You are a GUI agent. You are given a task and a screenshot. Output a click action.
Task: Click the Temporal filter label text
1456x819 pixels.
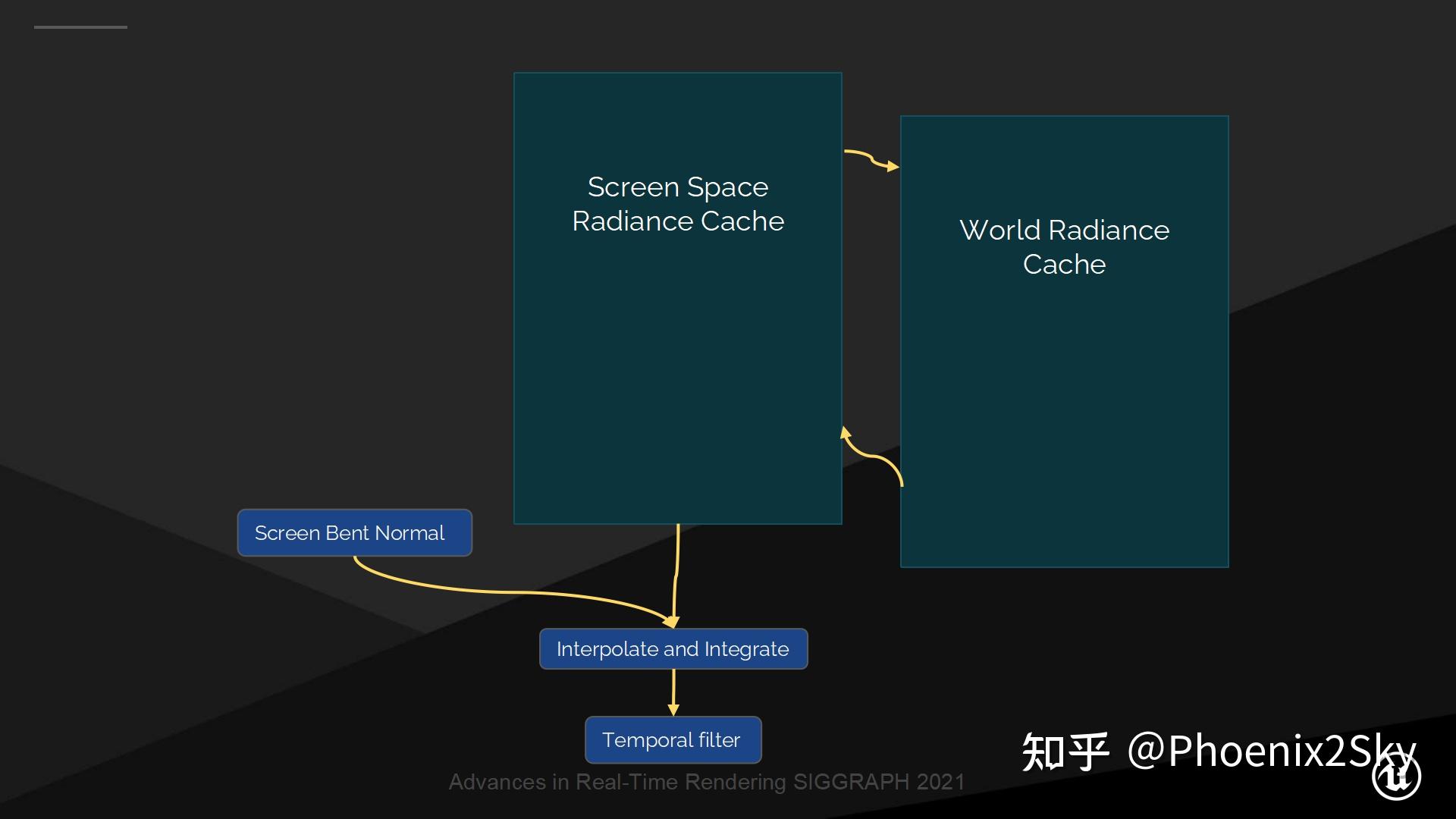tap(672, 739)
